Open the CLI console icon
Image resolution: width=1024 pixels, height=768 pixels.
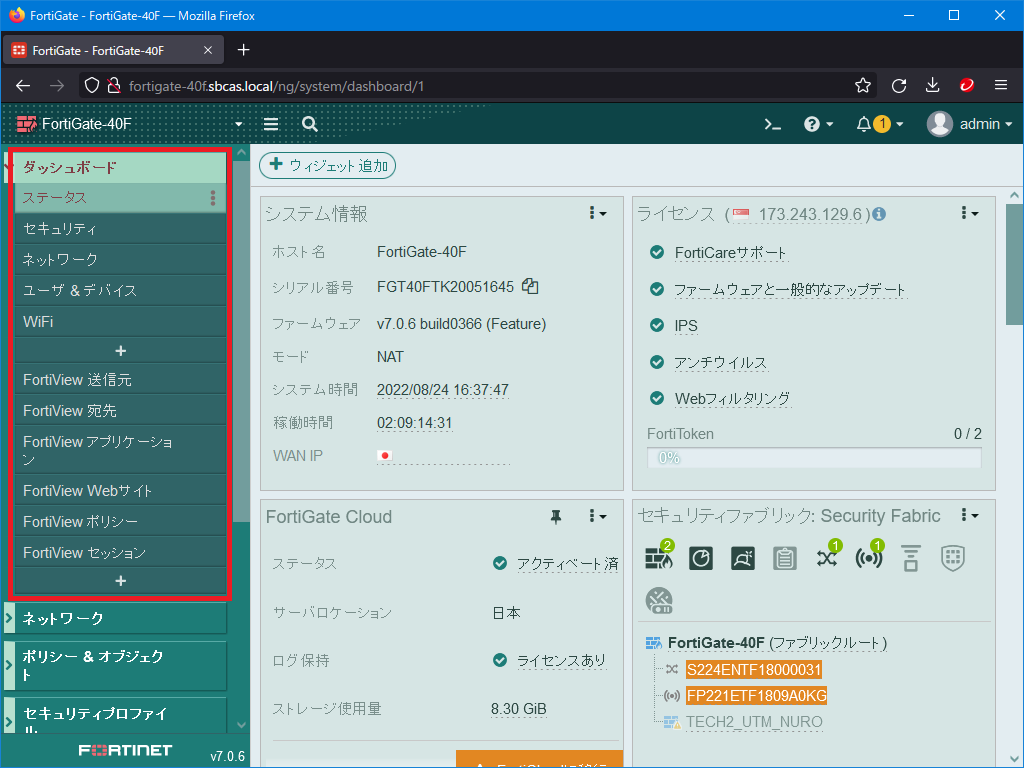(x=773, y=124)
